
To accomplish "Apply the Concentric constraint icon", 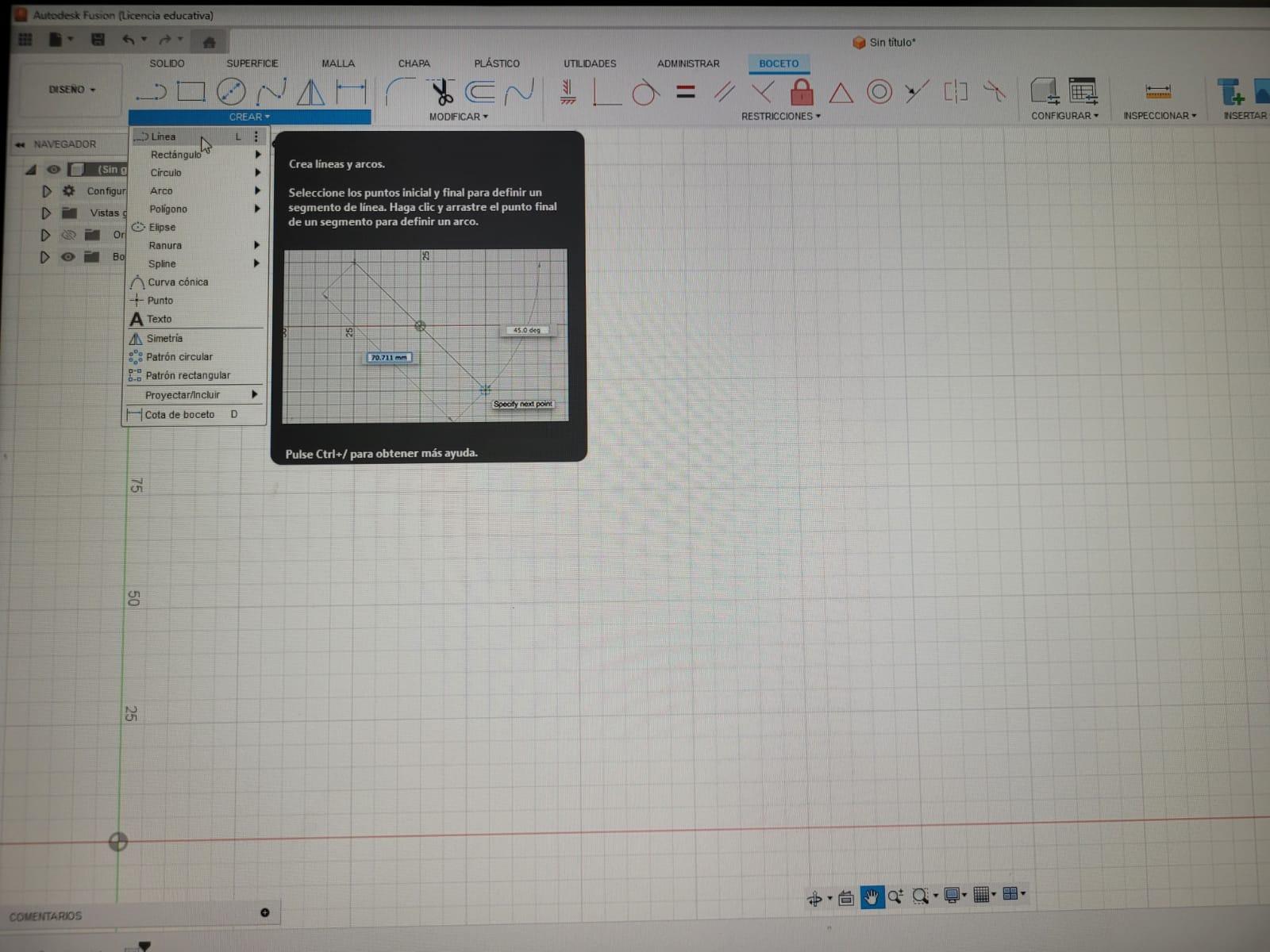I will point(879,92).
